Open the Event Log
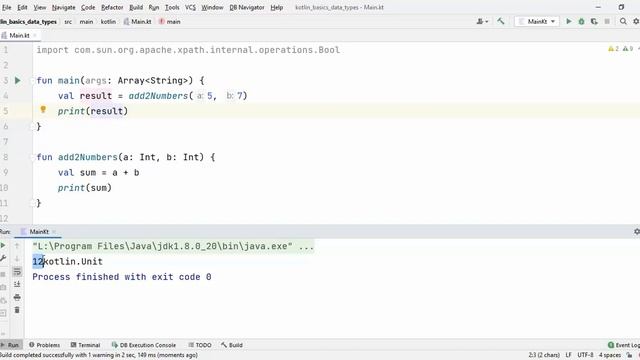 click(x=624, y=345)
